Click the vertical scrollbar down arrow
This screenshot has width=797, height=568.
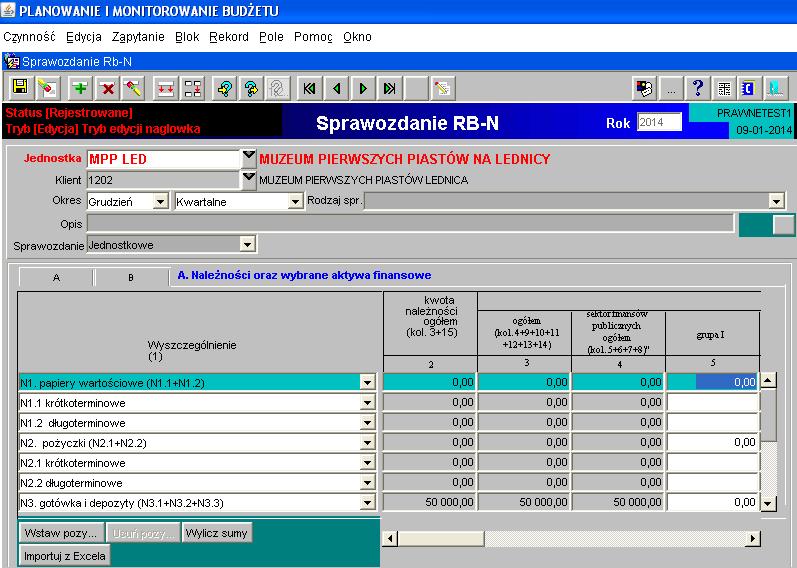pyautogui.click(x=768, y=503)
